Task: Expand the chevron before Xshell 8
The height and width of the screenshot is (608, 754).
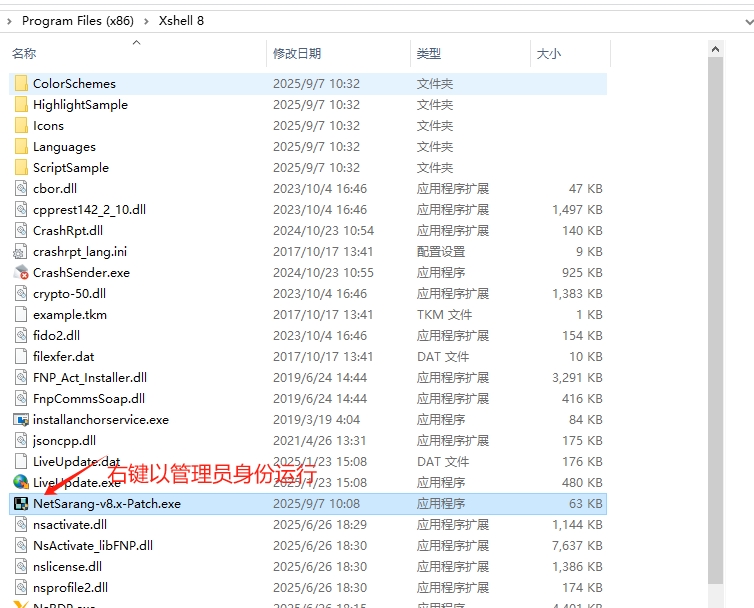Action: point(146,21)
